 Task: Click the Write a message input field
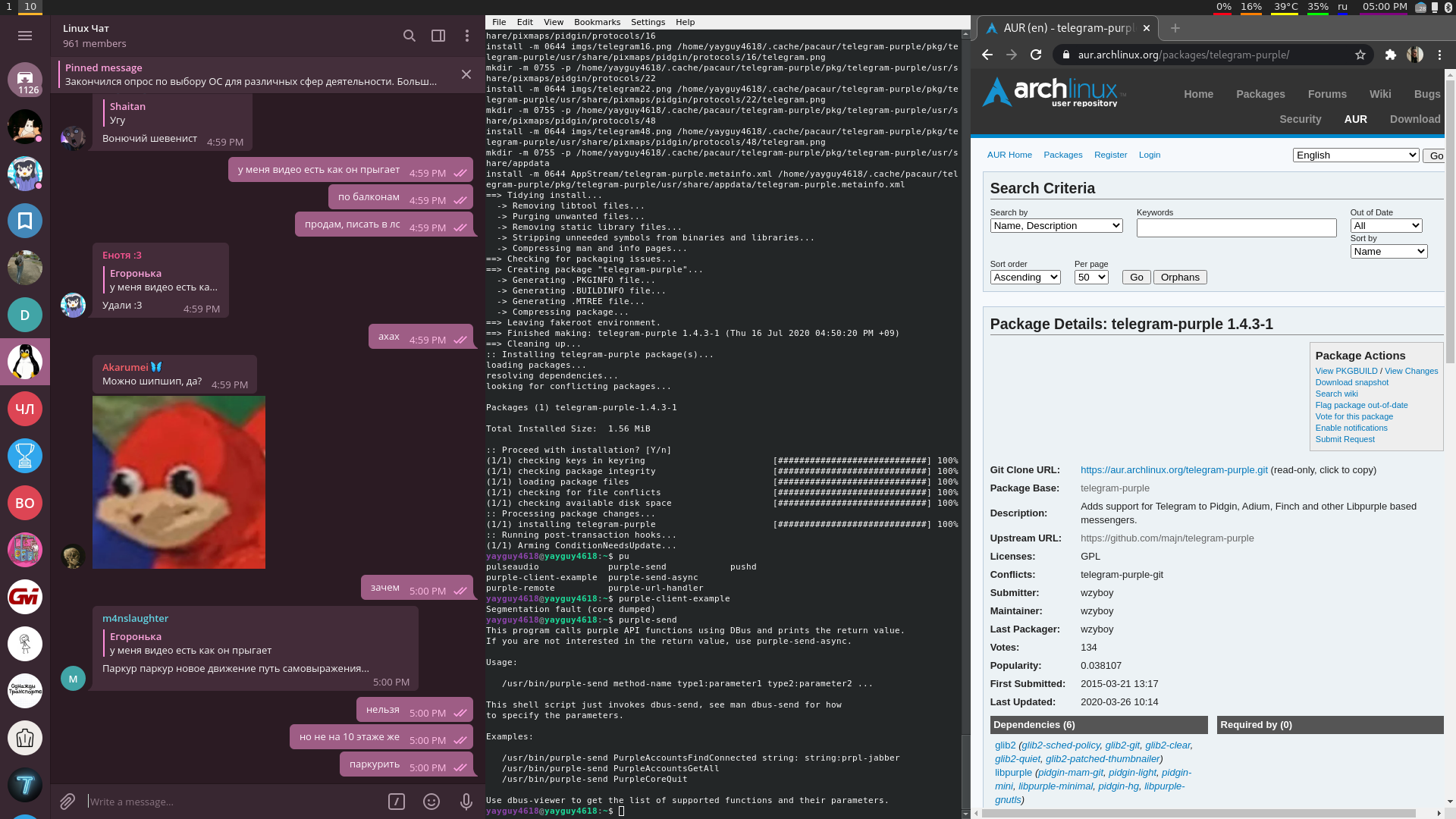click(235, 802)
